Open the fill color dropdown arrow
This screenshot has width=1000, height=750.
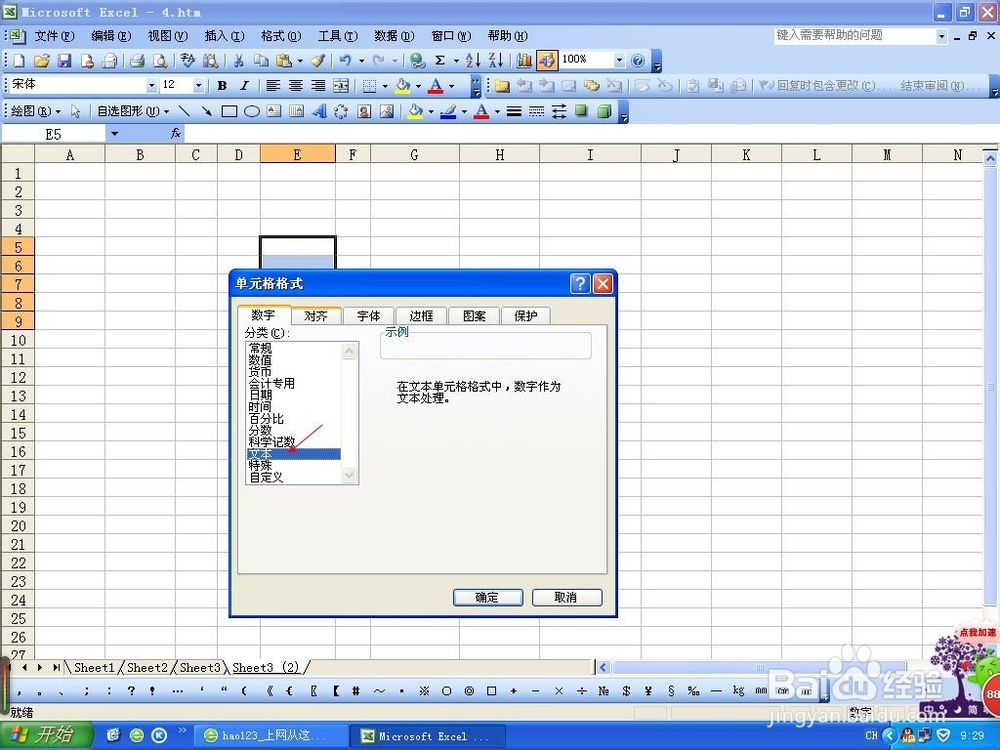pos(418,85)
